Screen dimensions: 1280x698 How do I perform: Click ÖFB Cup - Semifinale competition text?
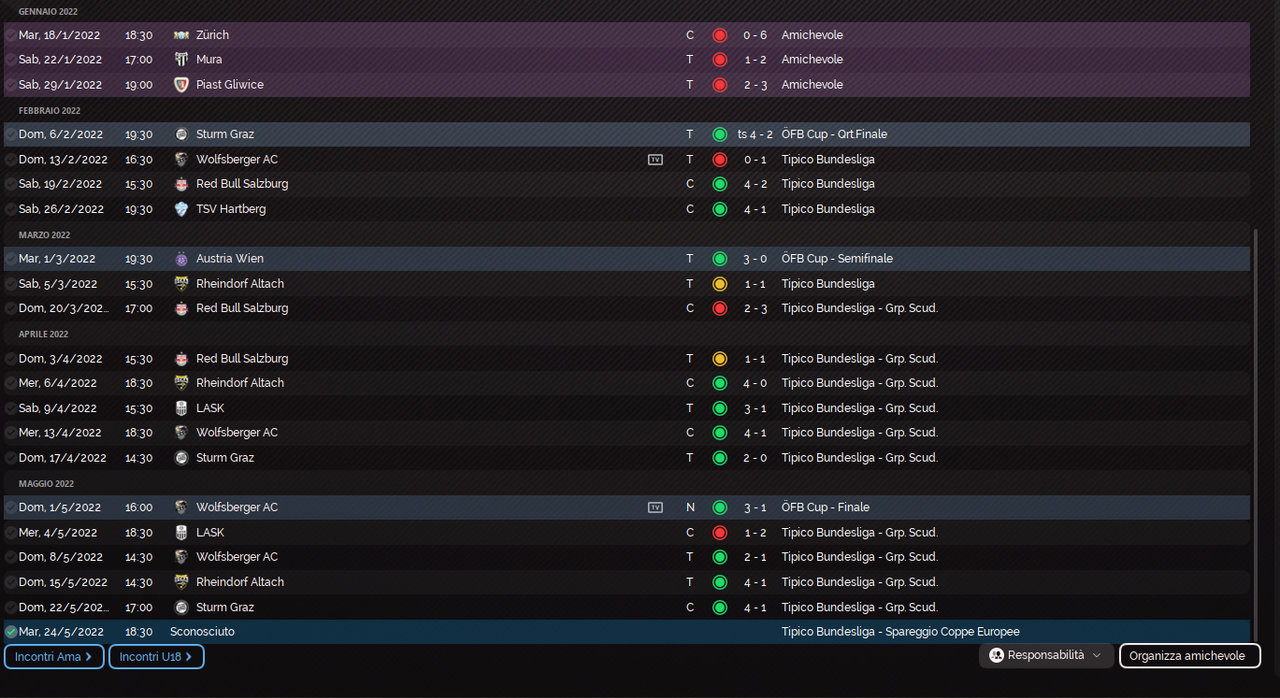click(837, 259)
